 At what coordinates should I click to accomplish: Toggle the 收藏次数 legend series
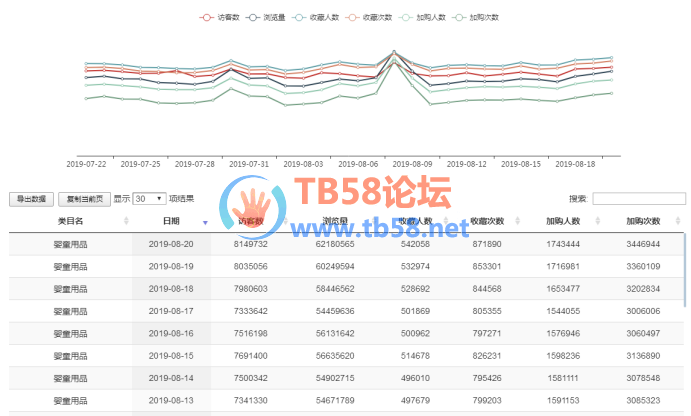click(x=368, y=18)
